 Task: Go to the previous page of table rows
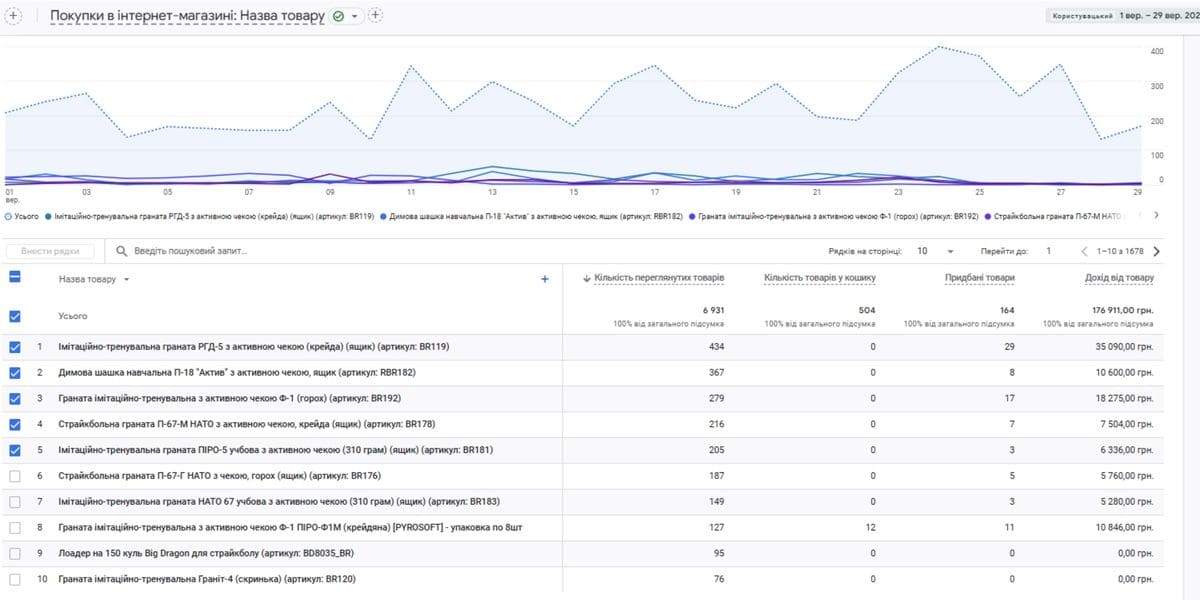tap(1084, 252)
